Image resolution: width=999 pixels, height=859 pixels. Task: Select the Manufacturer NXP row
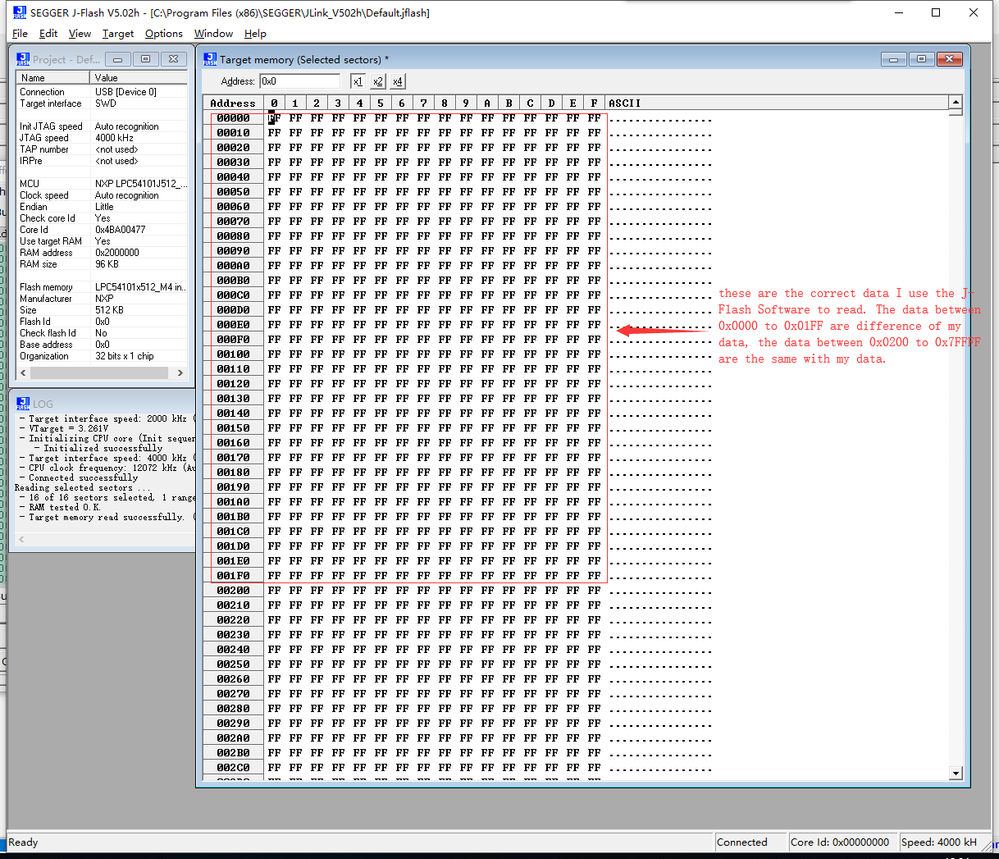click(102, 299)
